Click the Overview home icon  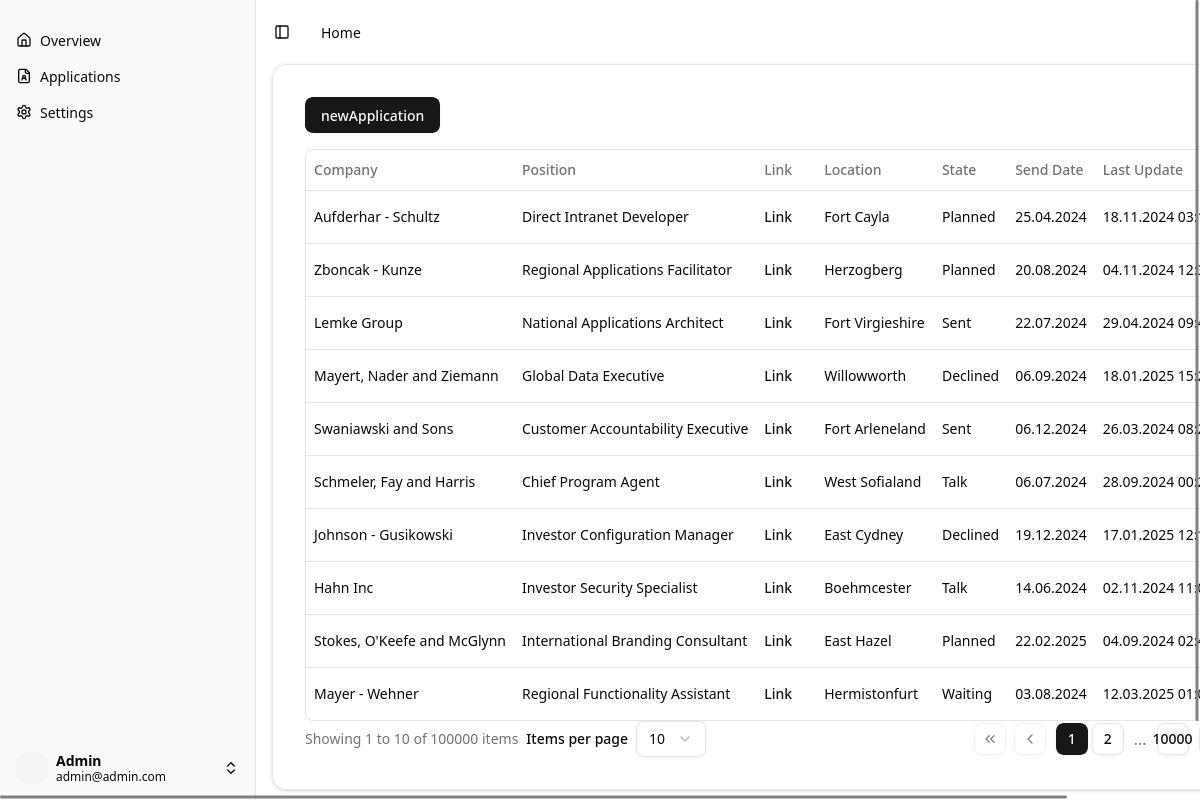[24, 40]
